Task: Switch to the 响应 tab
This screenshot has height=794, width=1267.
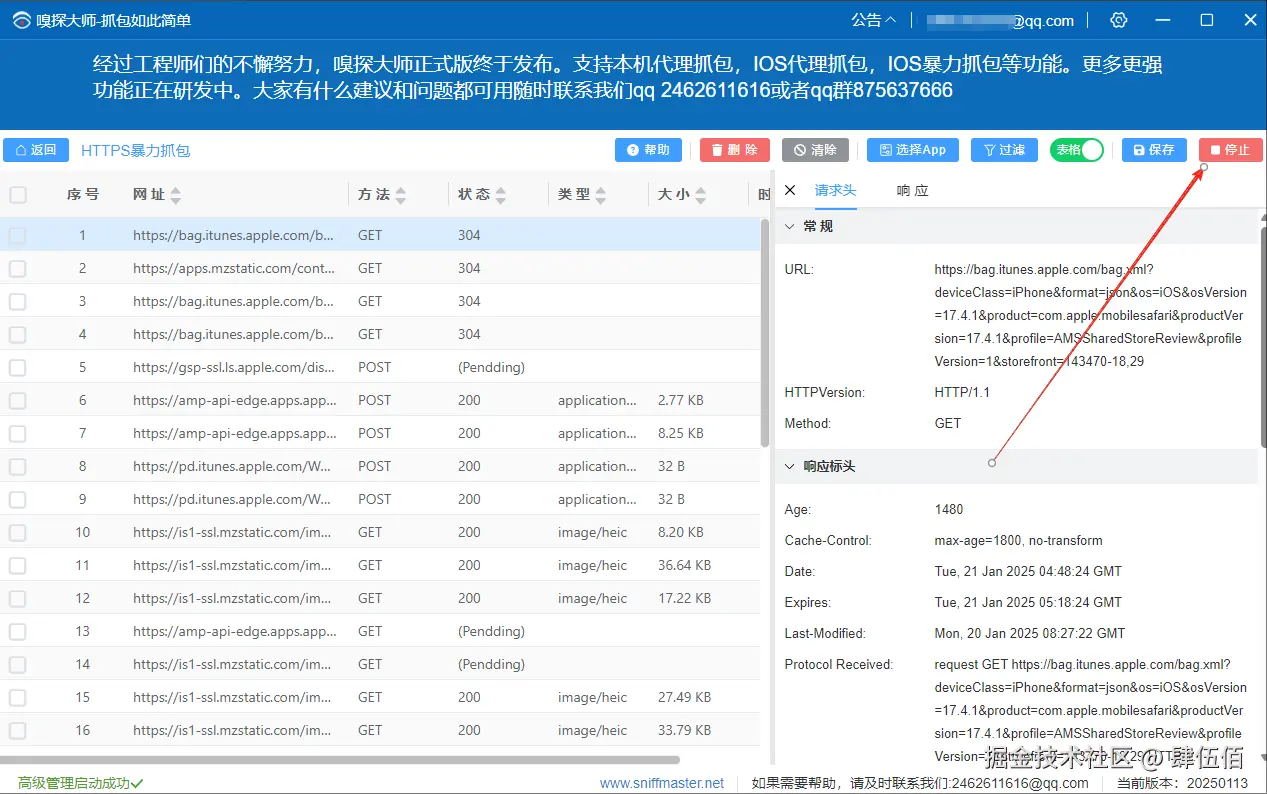Action: 912,190
